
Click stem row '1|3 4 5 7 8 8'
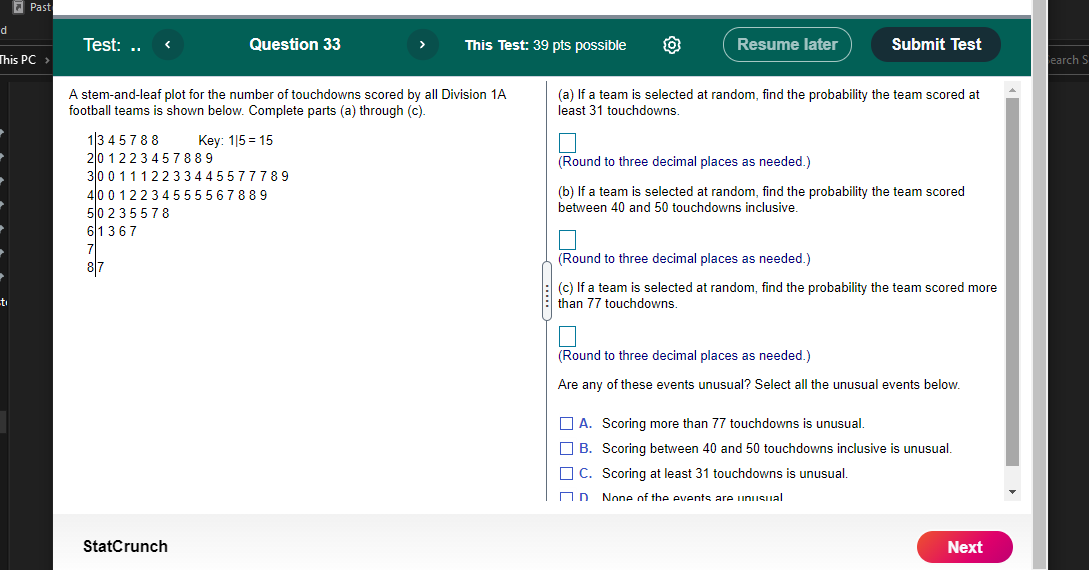point(123,141)
